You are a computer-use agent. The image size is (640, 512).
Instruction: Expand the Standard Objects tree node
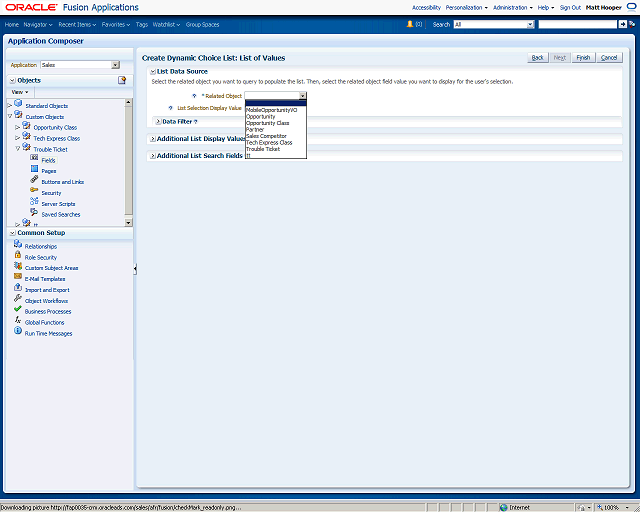10,106
